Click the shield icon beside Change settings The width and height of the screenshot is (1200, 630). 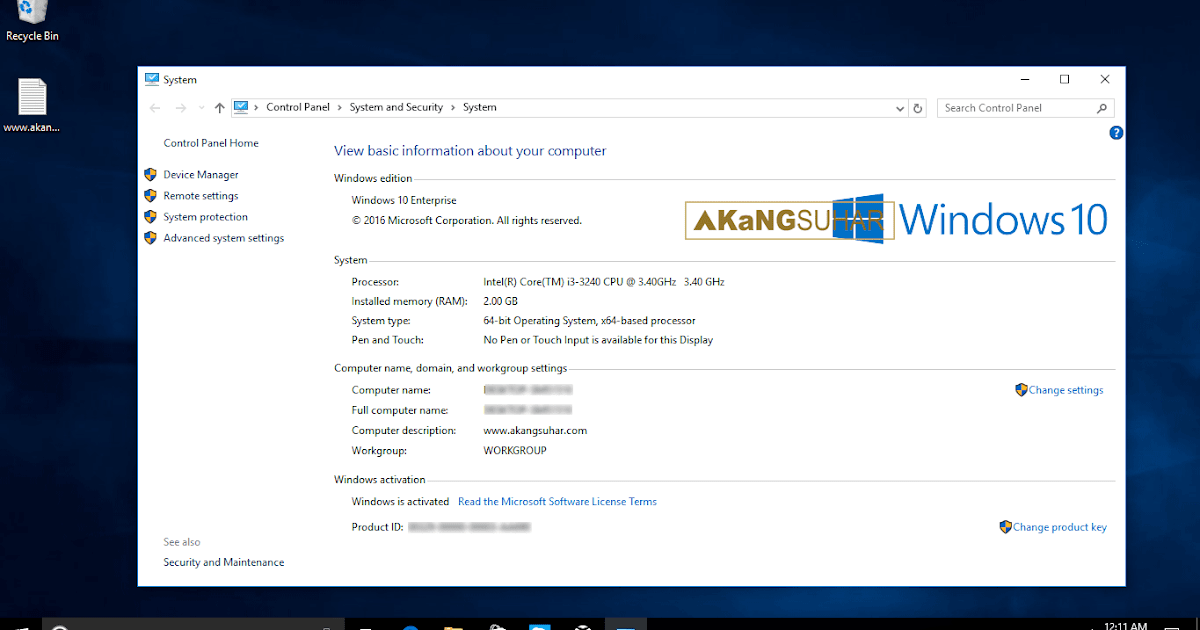coord(1021,390)
